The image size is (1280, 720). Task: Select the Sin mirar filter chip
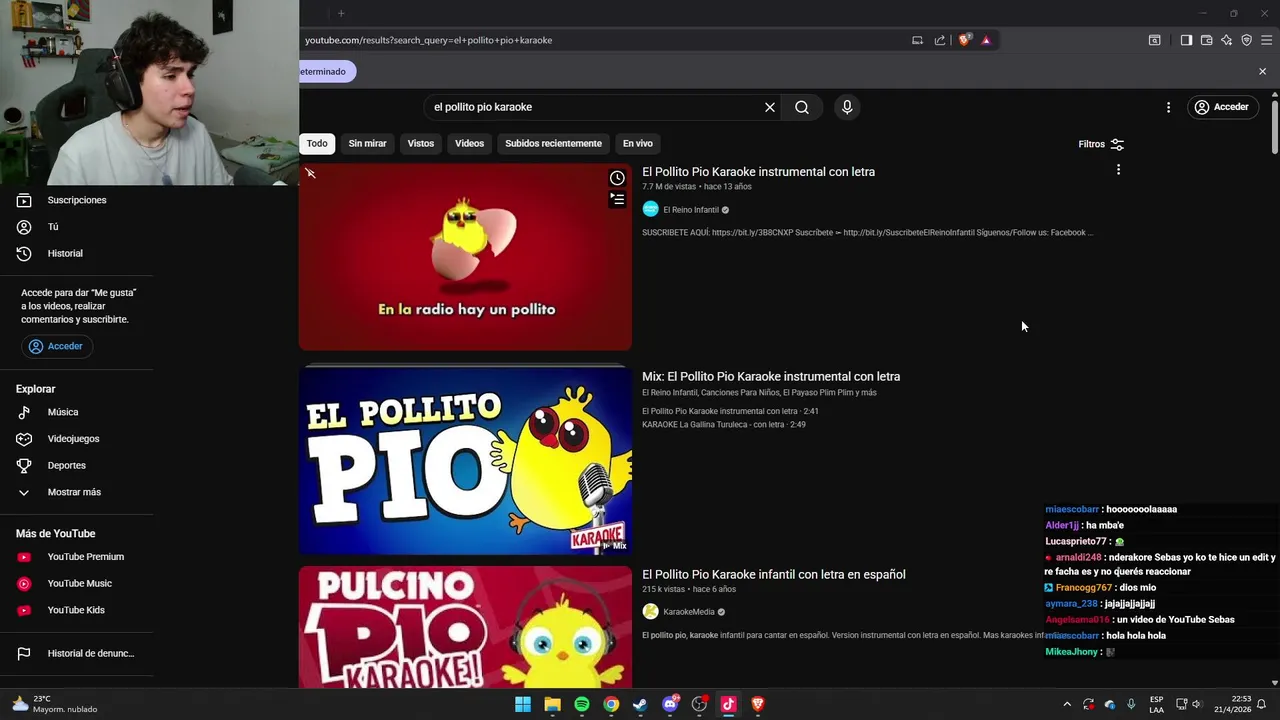[367, 143]
